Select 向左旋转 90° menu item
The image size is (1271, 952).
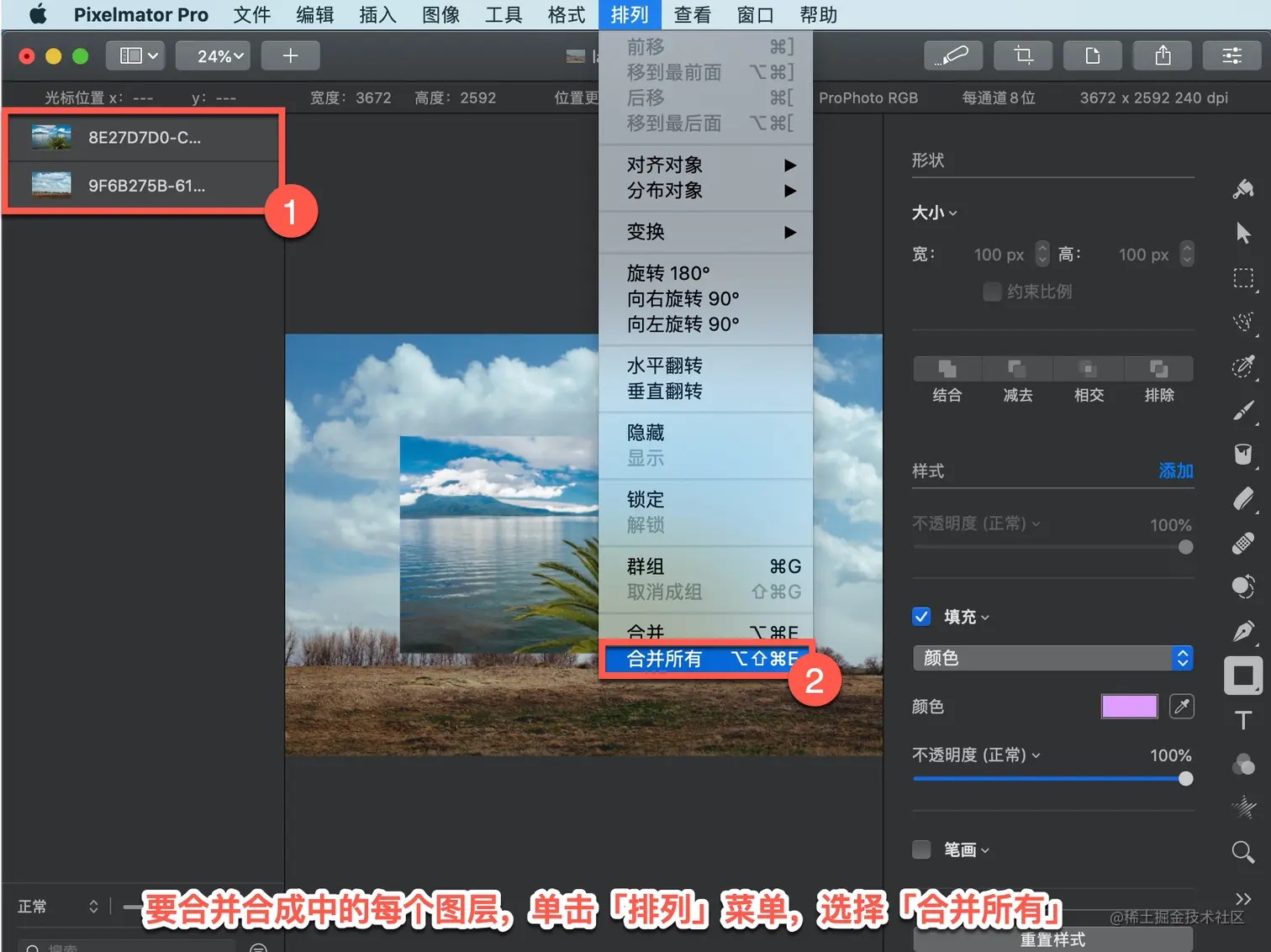706,323
